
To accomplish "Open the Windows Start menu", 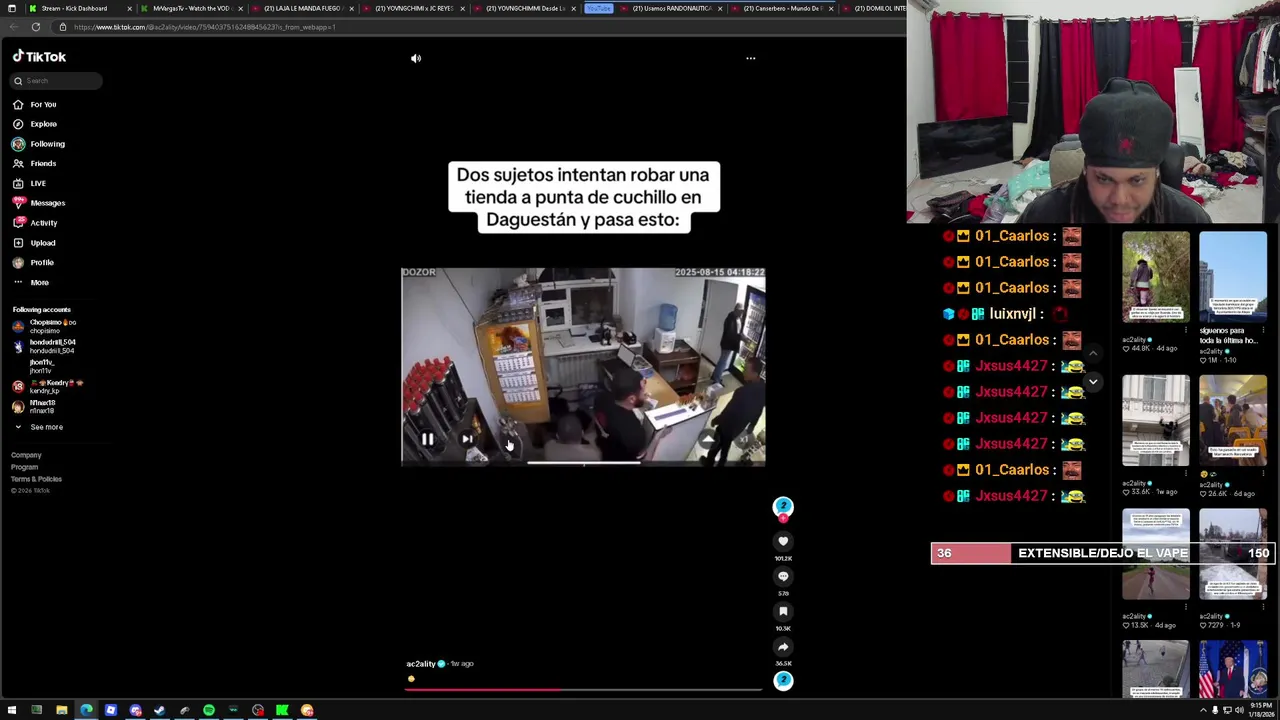I will point(12,711).
